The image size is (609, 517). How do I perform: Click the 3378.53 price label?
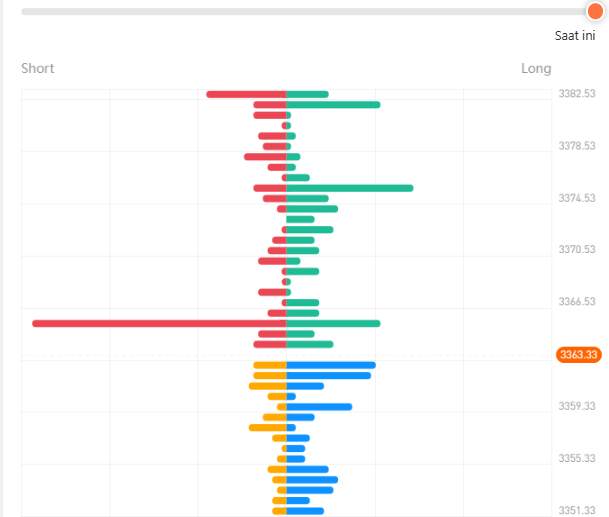(577, 146)
